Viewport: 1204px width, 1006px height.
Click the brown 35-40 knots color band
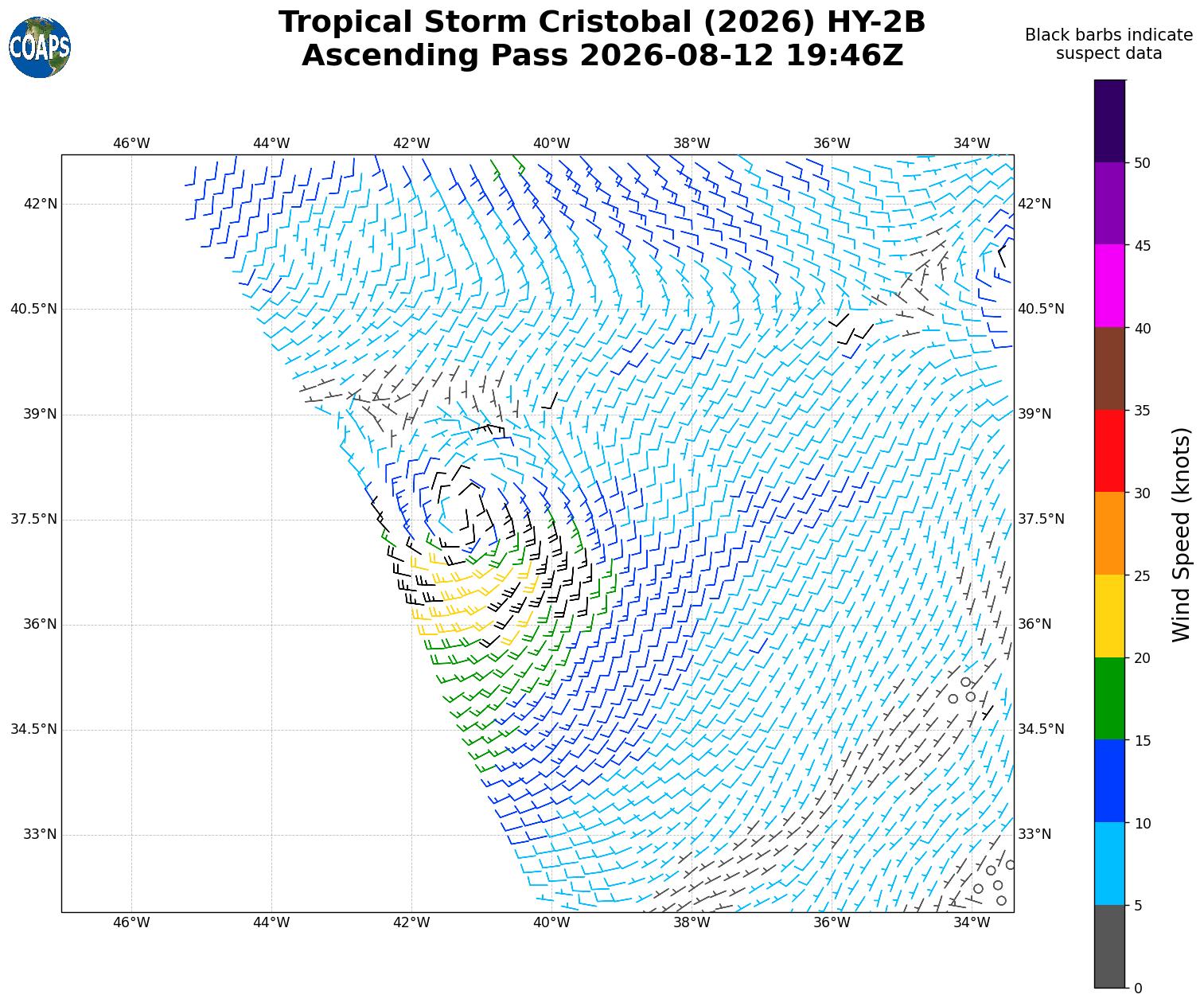1110,368
